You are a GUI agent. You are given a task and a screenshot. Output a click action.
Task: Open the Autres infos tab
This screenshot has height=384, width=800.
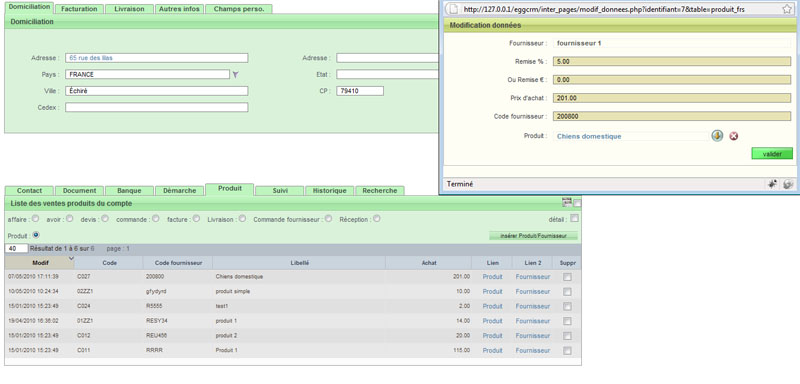(179, 9)
